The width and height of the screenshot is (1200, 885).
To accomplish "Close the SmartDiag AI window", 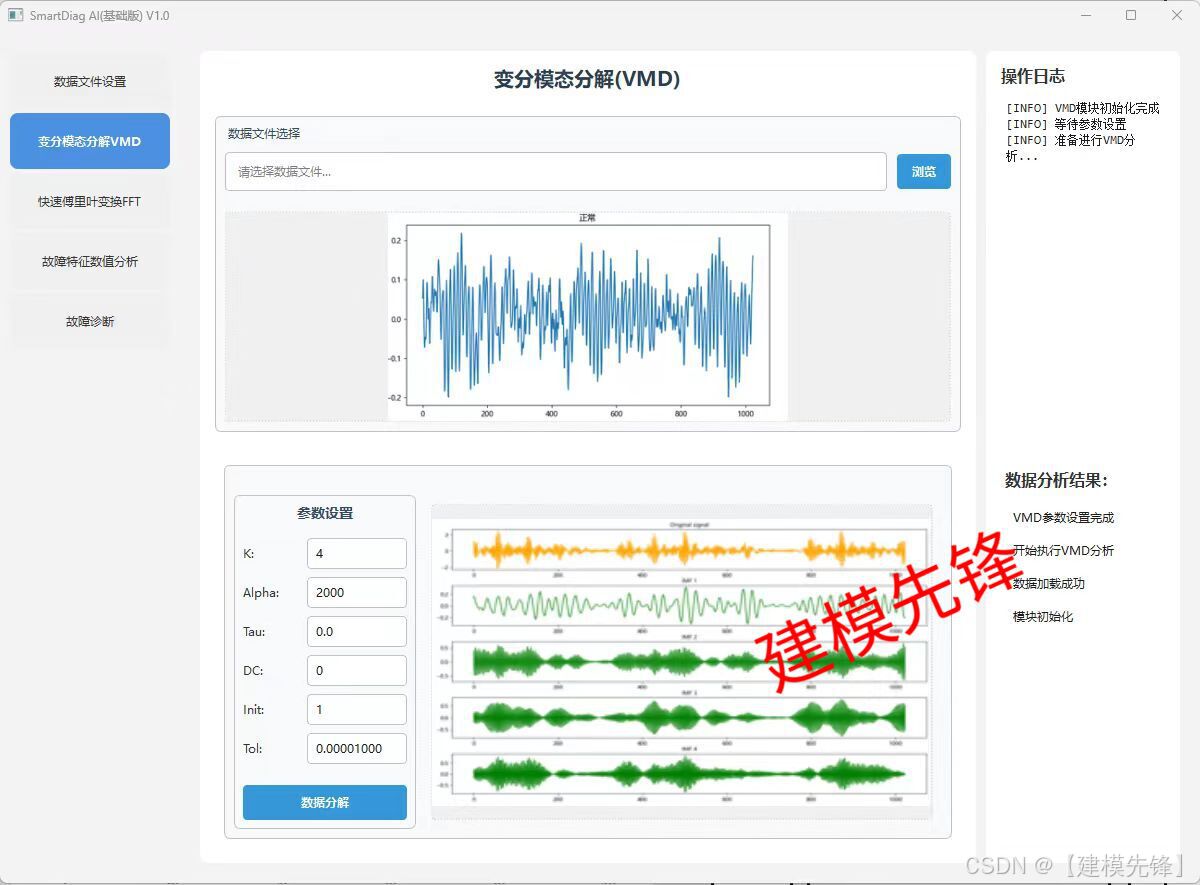I will tap(1177, 15).
